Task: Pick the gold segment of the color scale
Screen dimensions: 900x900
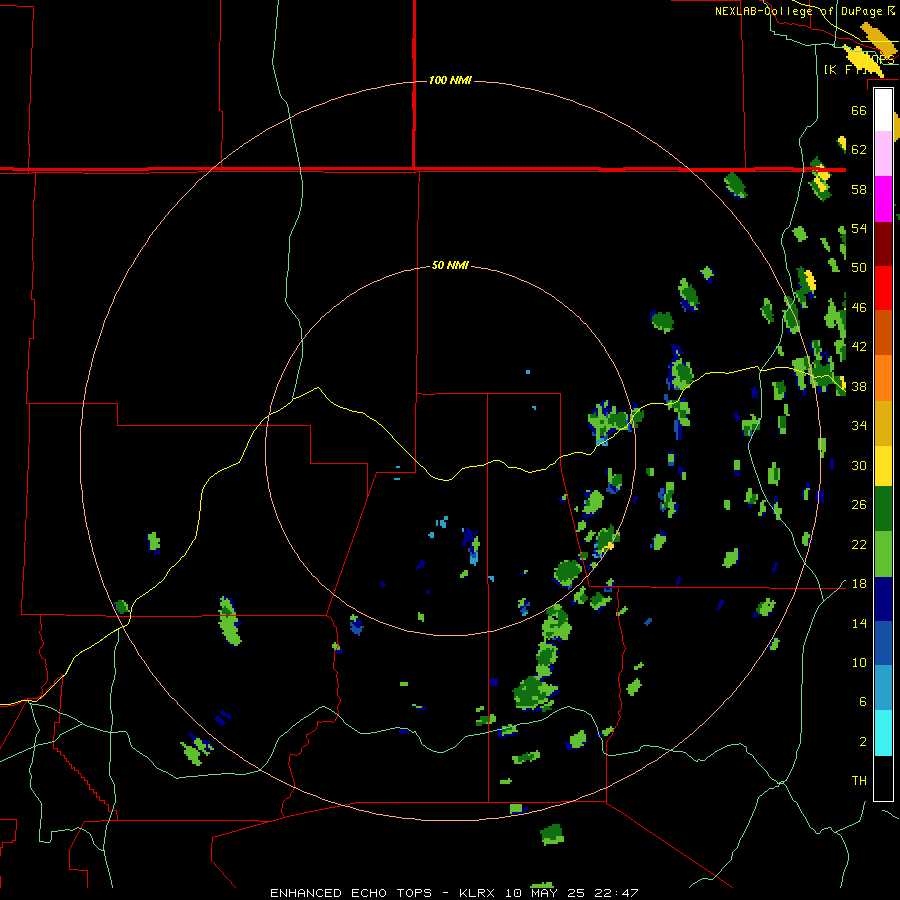Action: pyautogui.click(x=883, y=422)
